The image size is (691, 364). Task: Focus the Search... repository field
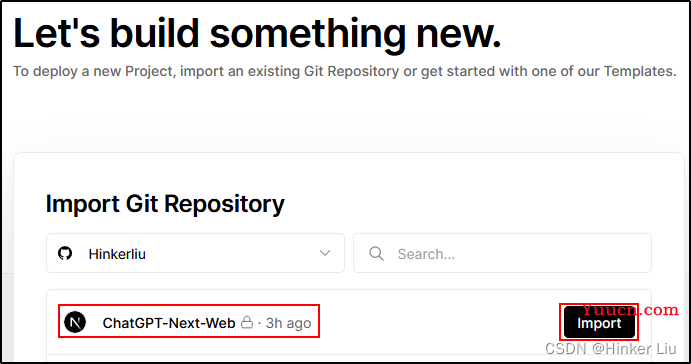[x=502, y=253]
